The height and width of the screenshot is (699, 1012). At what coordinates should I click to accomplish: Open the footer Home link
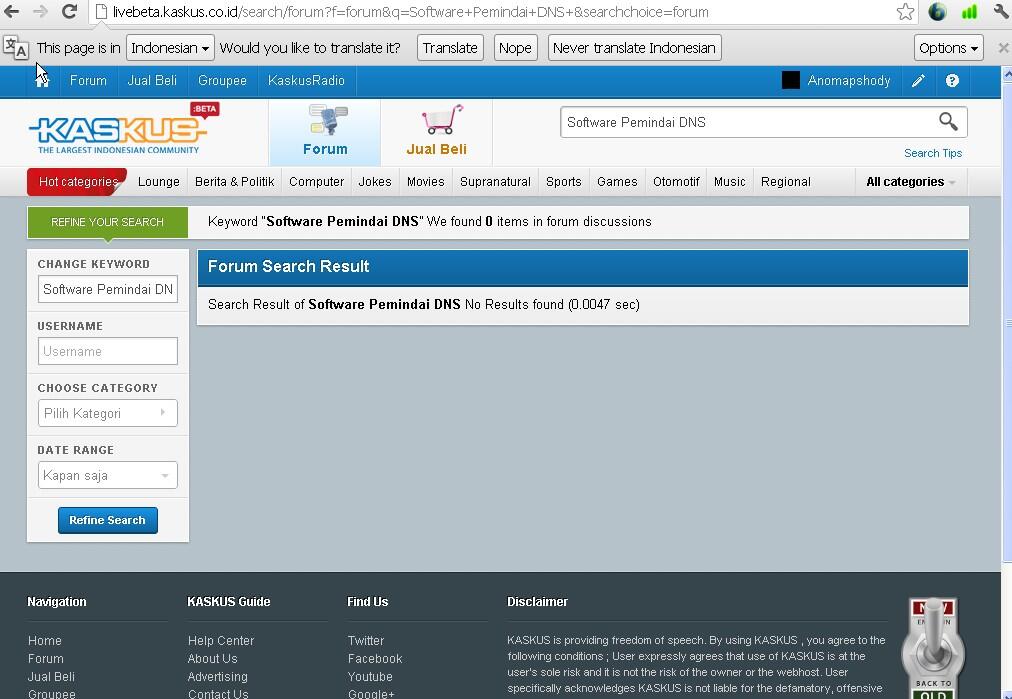click(45, 640)
